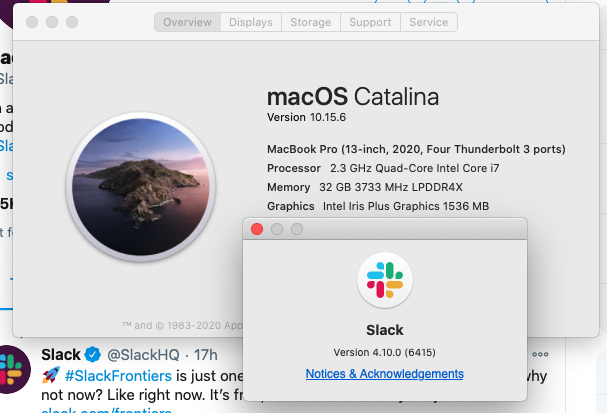Viewport: 607px width, 413px height.
Task: Open the Service tab
Action: point(429,22)
